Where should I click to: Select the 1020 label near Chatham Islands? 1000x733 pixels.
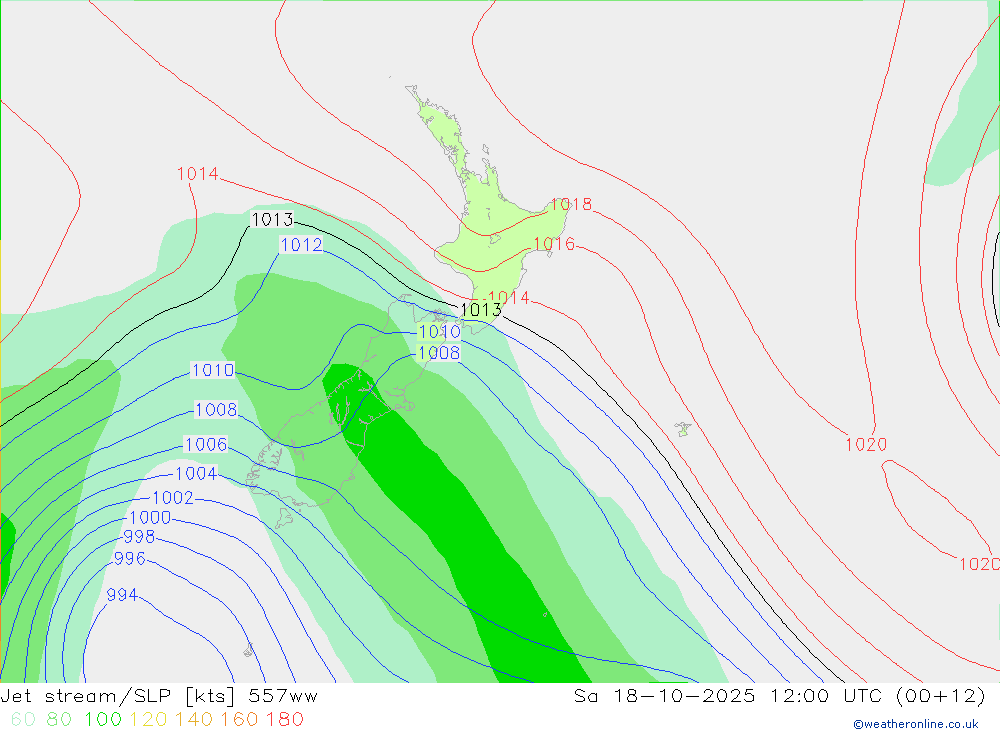coord(865,445)
